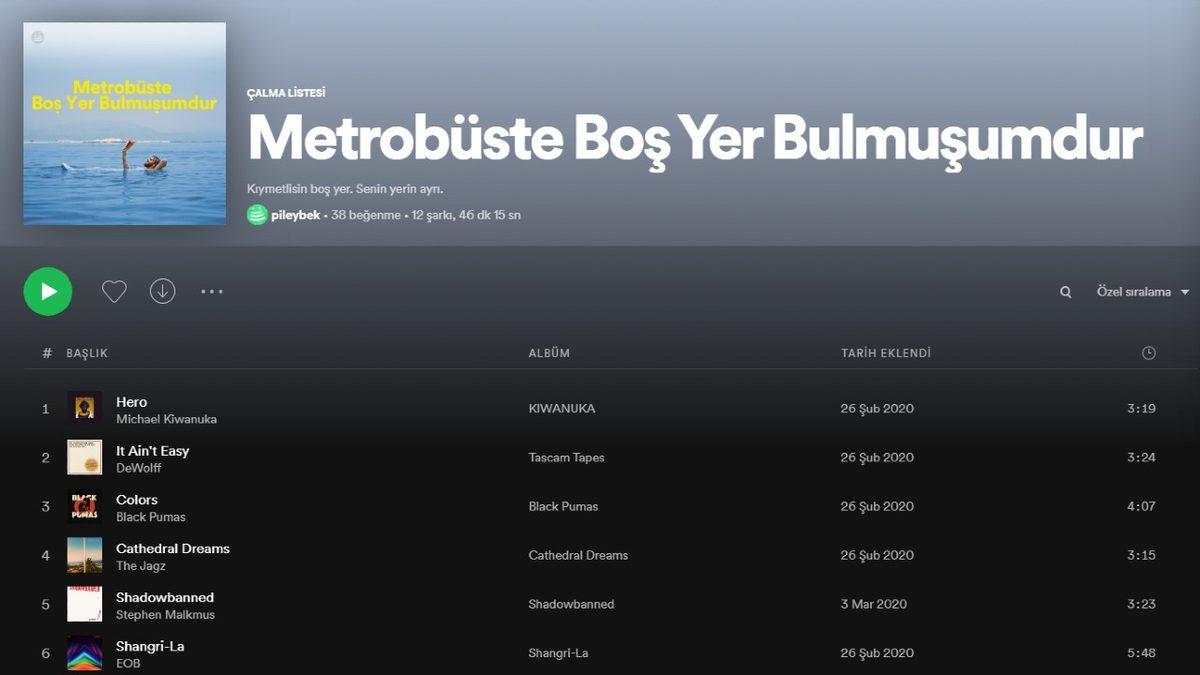Image resolution: width=1200 pixels, height=675 pixels.
Task: Click the green Play button for the playlist
Action: point(47,290)
